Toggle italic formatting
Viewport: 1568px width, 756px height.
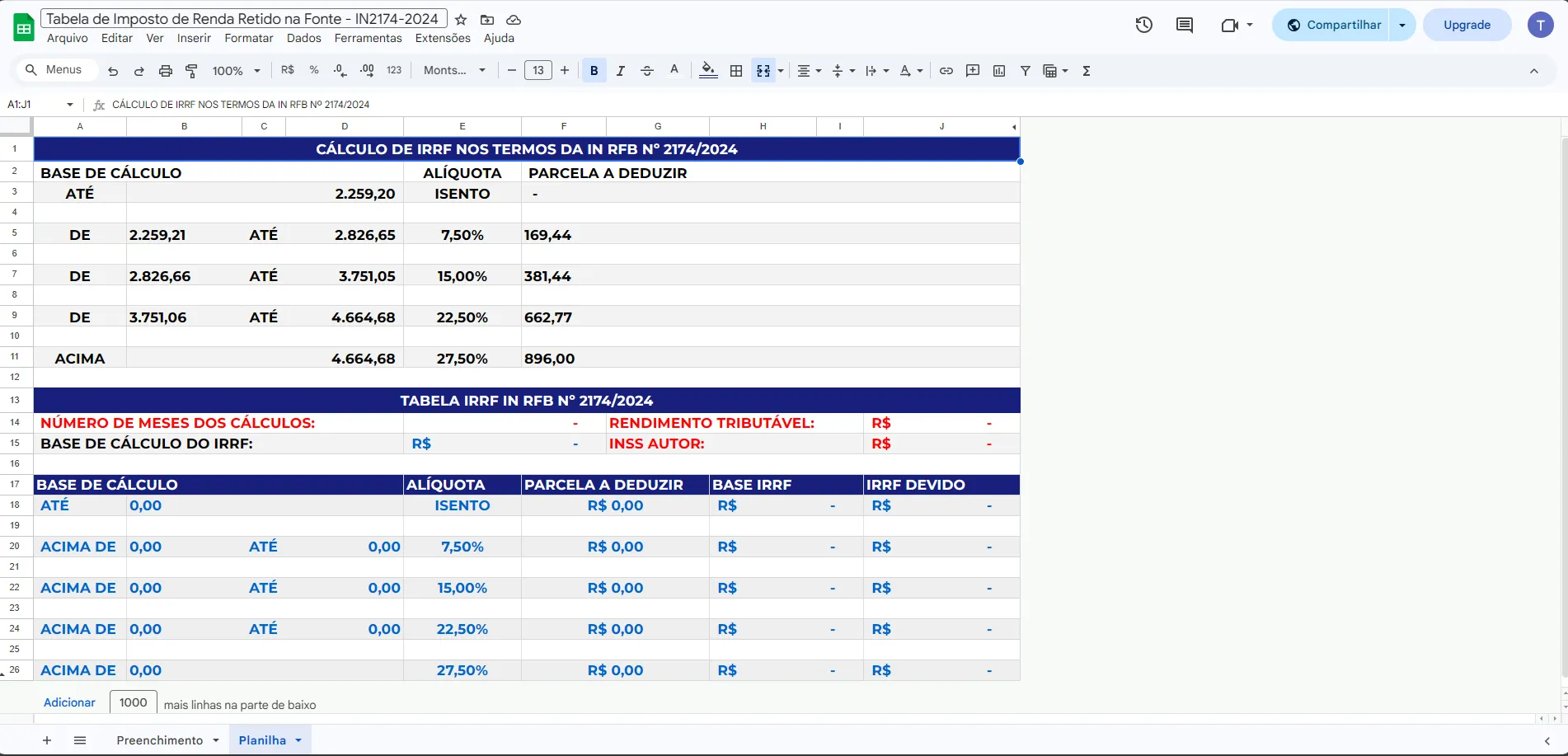pos(621,71)
